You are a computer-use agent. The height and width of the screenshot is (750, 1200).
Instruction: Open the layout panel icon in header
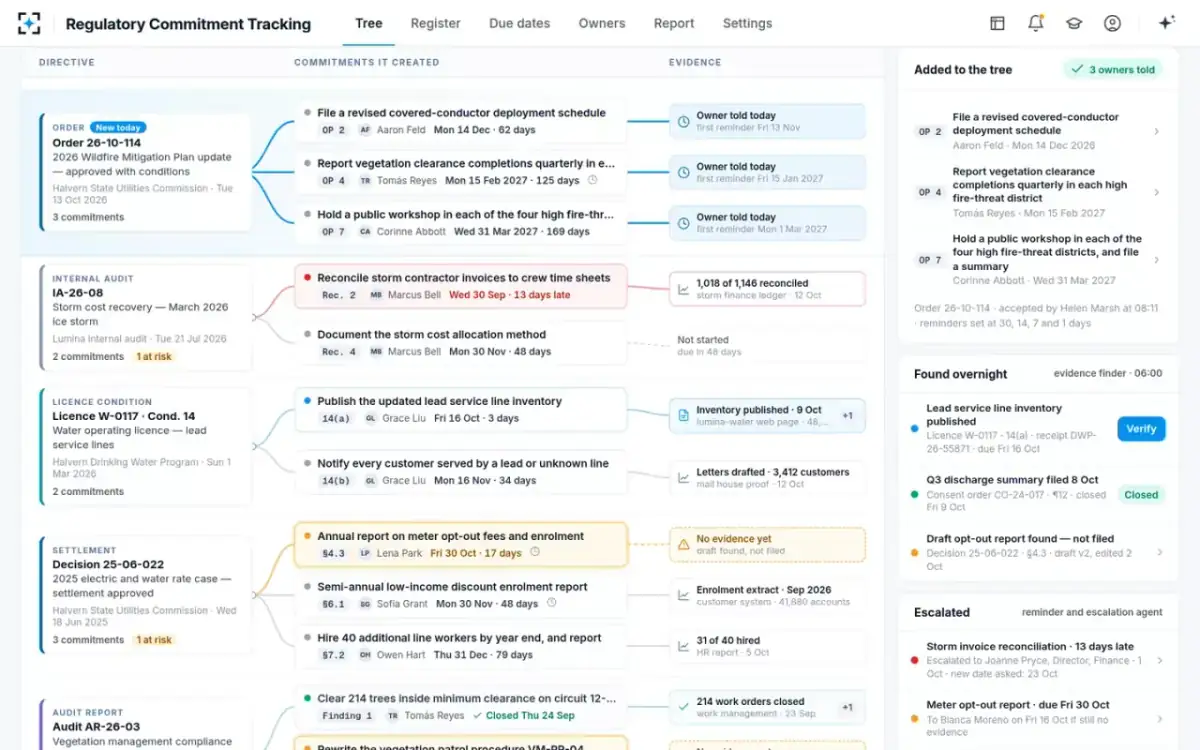tap(997, 23)
